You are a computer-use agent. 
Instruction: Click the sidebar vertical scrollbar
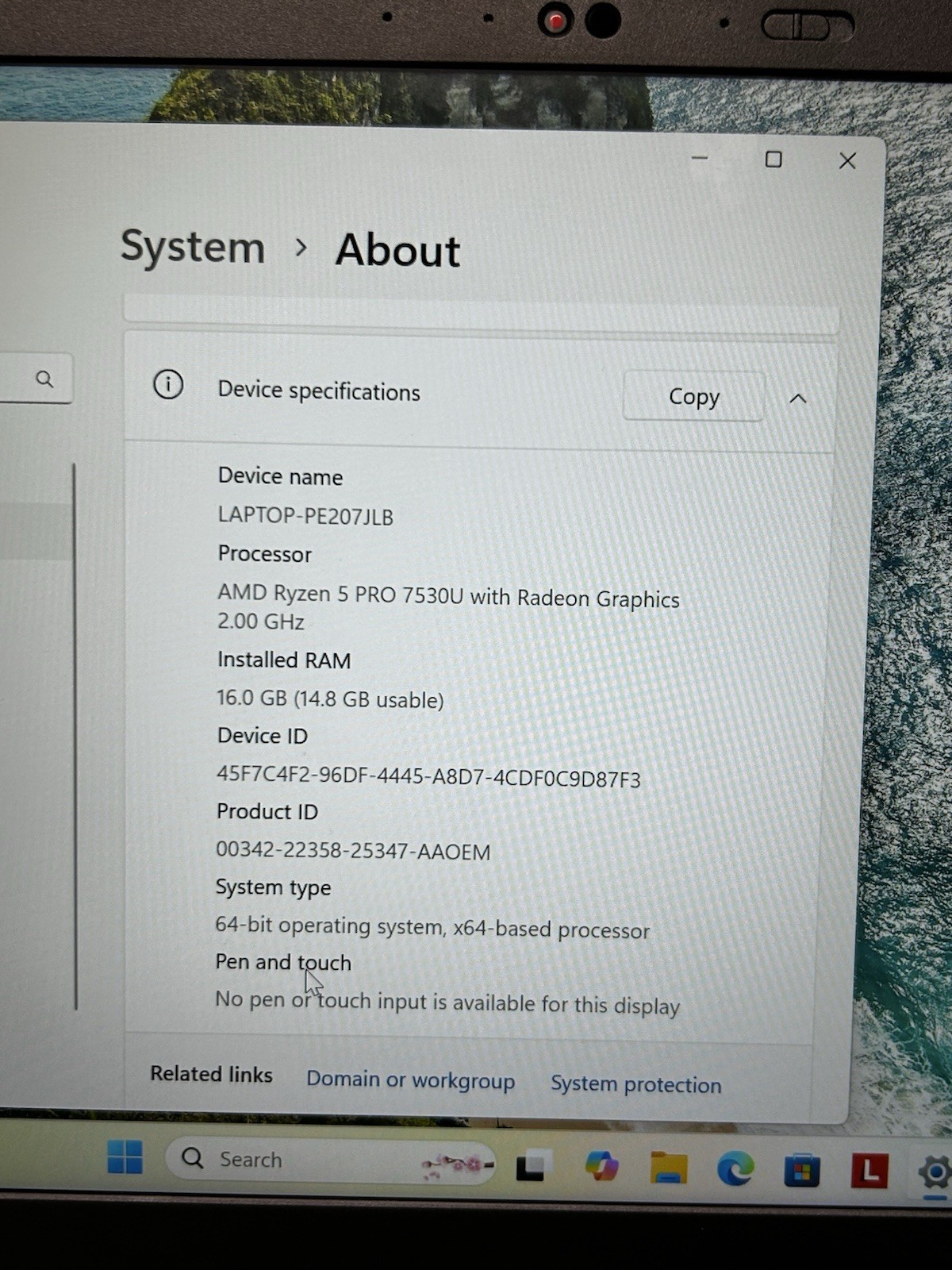click(x=75, y=737)
